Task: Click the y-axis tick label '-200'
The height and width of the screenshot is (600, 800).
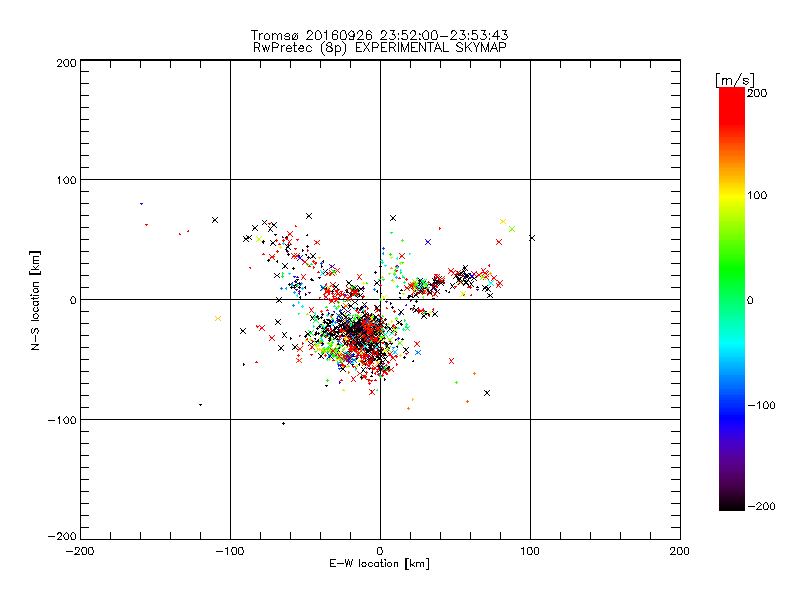Action: tap(62, 536)
